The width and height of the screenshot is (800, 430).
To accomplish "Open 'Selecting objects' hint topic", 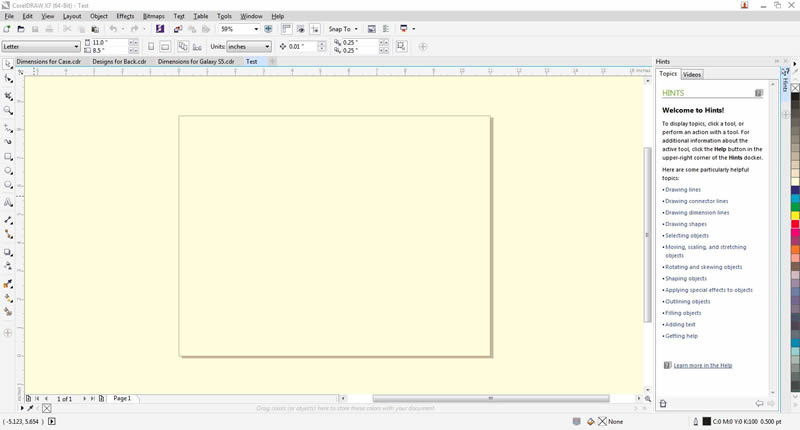I will click(687, 236).
